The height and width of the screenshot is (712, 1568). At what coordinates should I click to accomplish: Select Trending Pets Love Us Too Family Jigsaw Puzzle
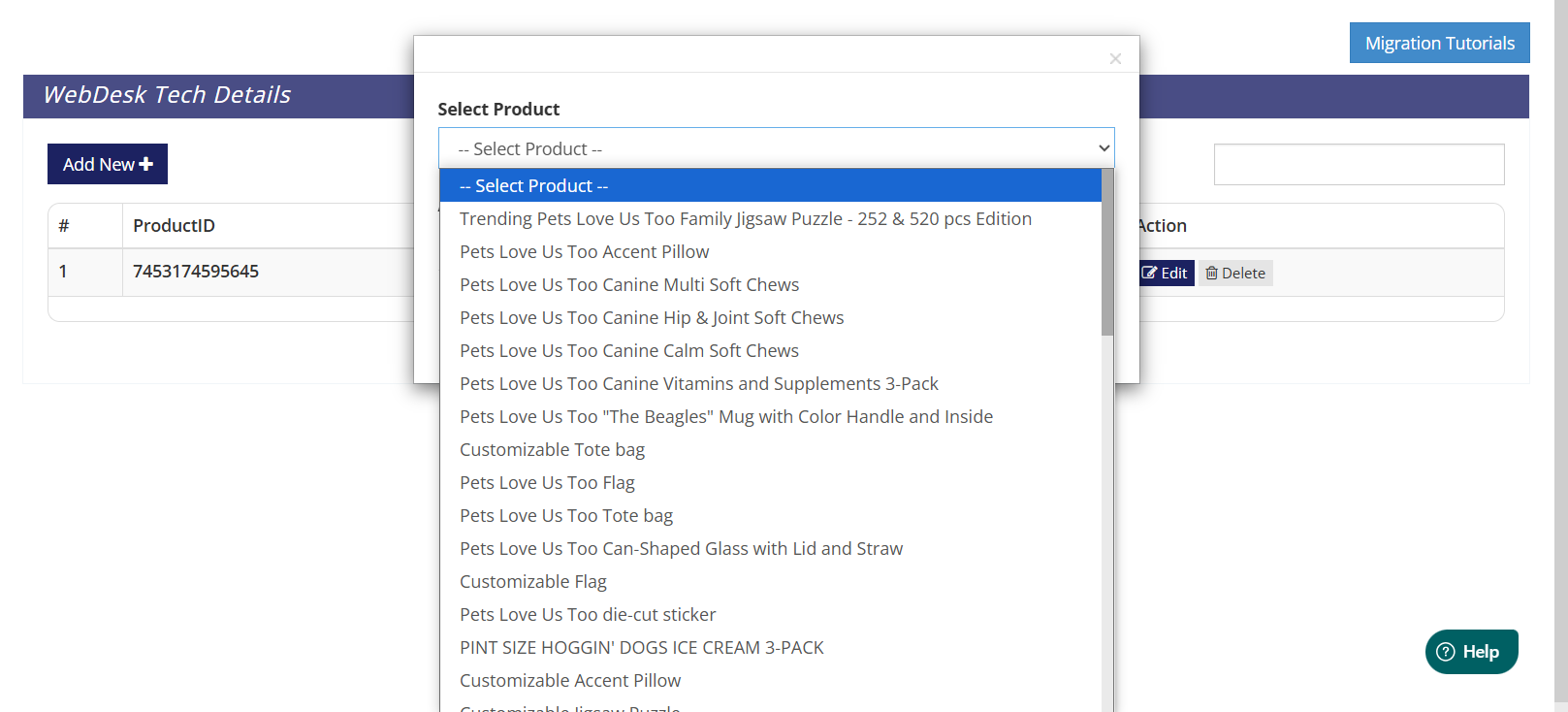click(770, 218)
